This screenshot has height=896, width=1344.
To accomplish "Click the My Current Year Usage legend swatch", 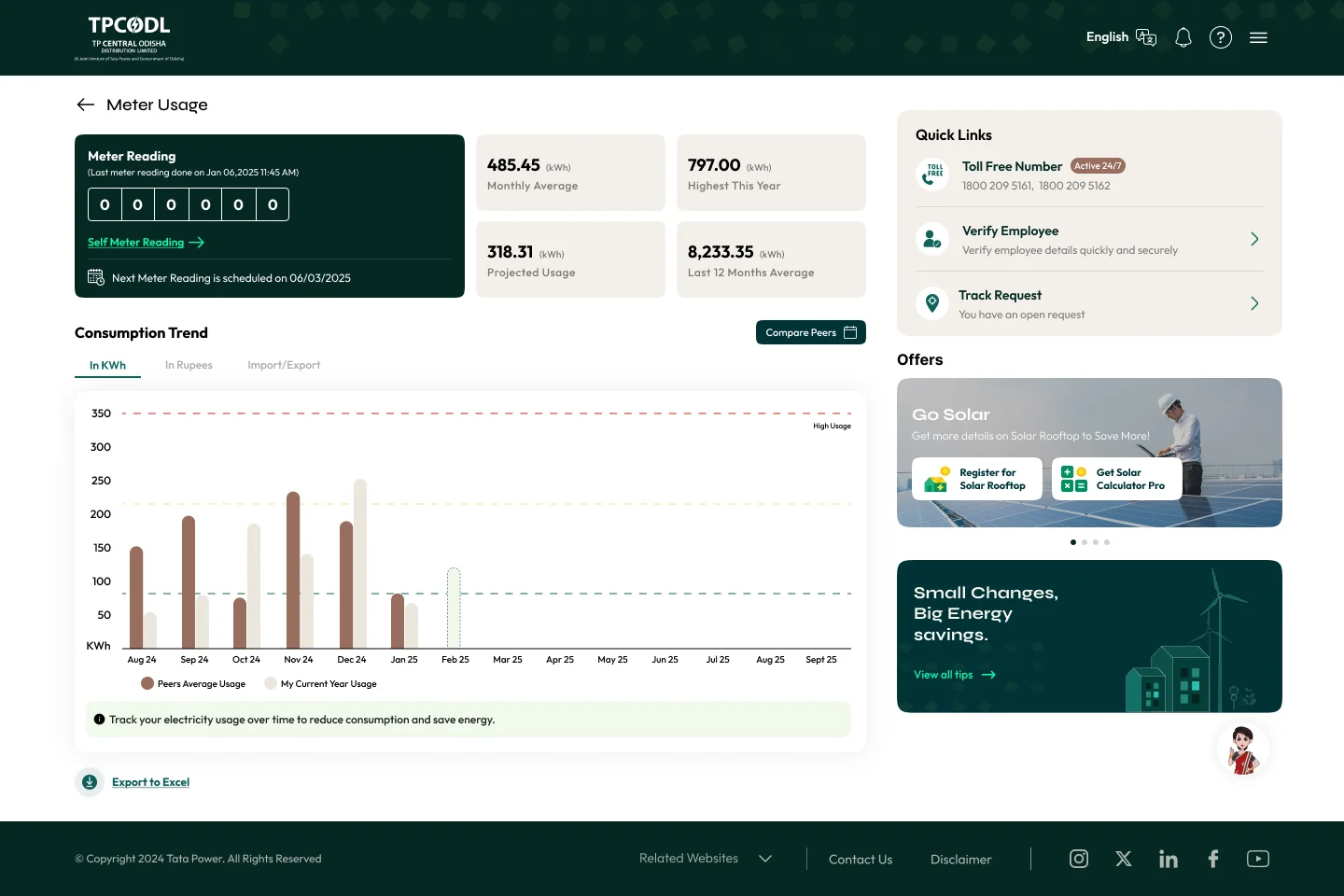I will pyautogui.click(x=271, y=683).
